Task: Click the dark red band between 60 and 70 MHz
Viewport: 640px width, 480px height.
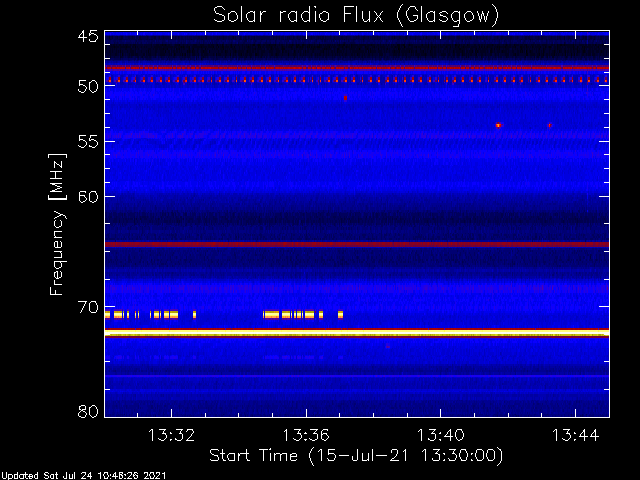Action: click(357, 244)
